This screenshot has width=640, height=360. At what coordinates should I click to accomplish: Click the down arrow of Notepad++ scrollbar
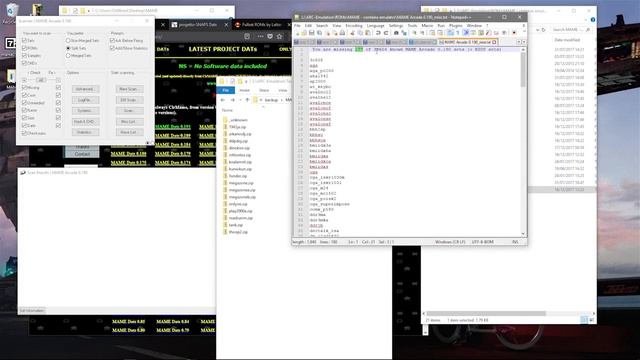pyautogui.click(x=523, y=234)
